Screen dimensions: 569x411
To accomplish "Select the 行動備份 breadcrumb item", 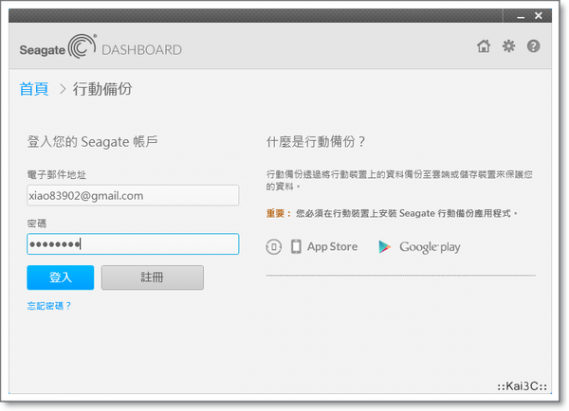I will (102, 89).
